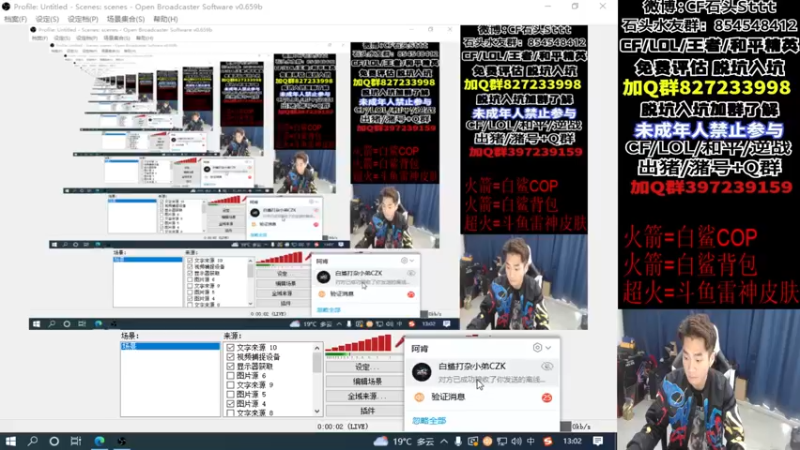The image size is (800, 450).
Task: Uncheck the 显示器获取 source checkbox
Action: [231, 366]
